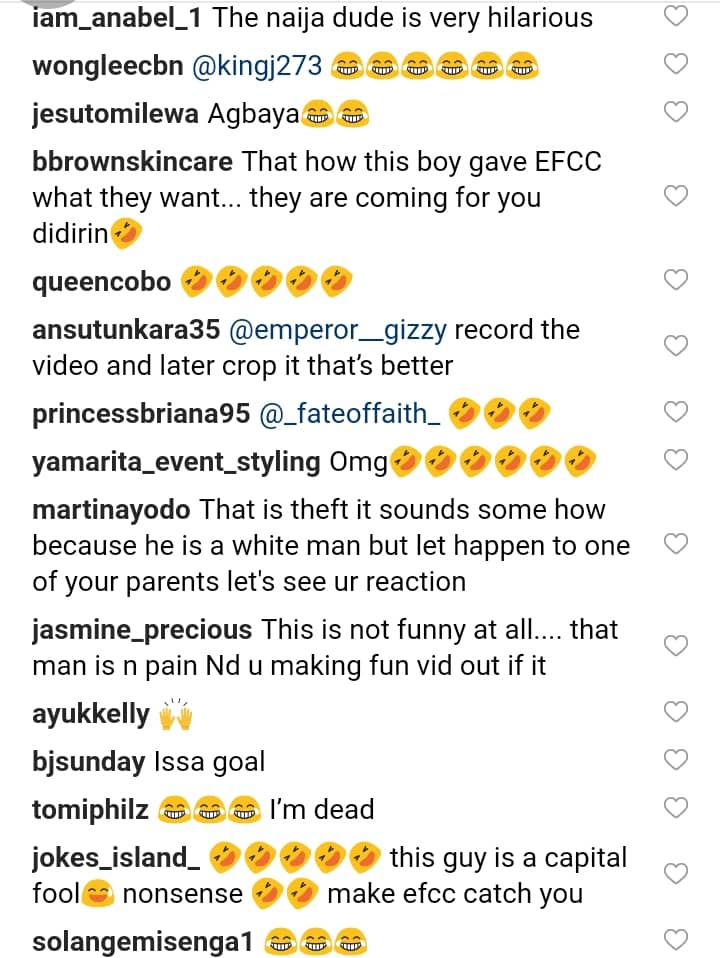Visit the @_fateoffaith_ mentioned profile
This screenshot has height=958, width=720.
(349, 413)
